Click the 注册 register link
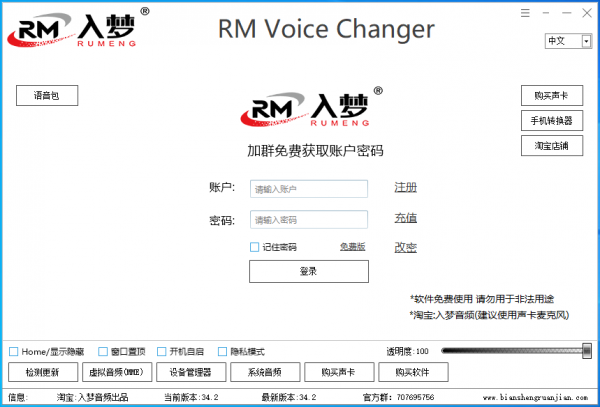Screen dimensions: 600x407 pyautogui.click(x=406, y=187)
